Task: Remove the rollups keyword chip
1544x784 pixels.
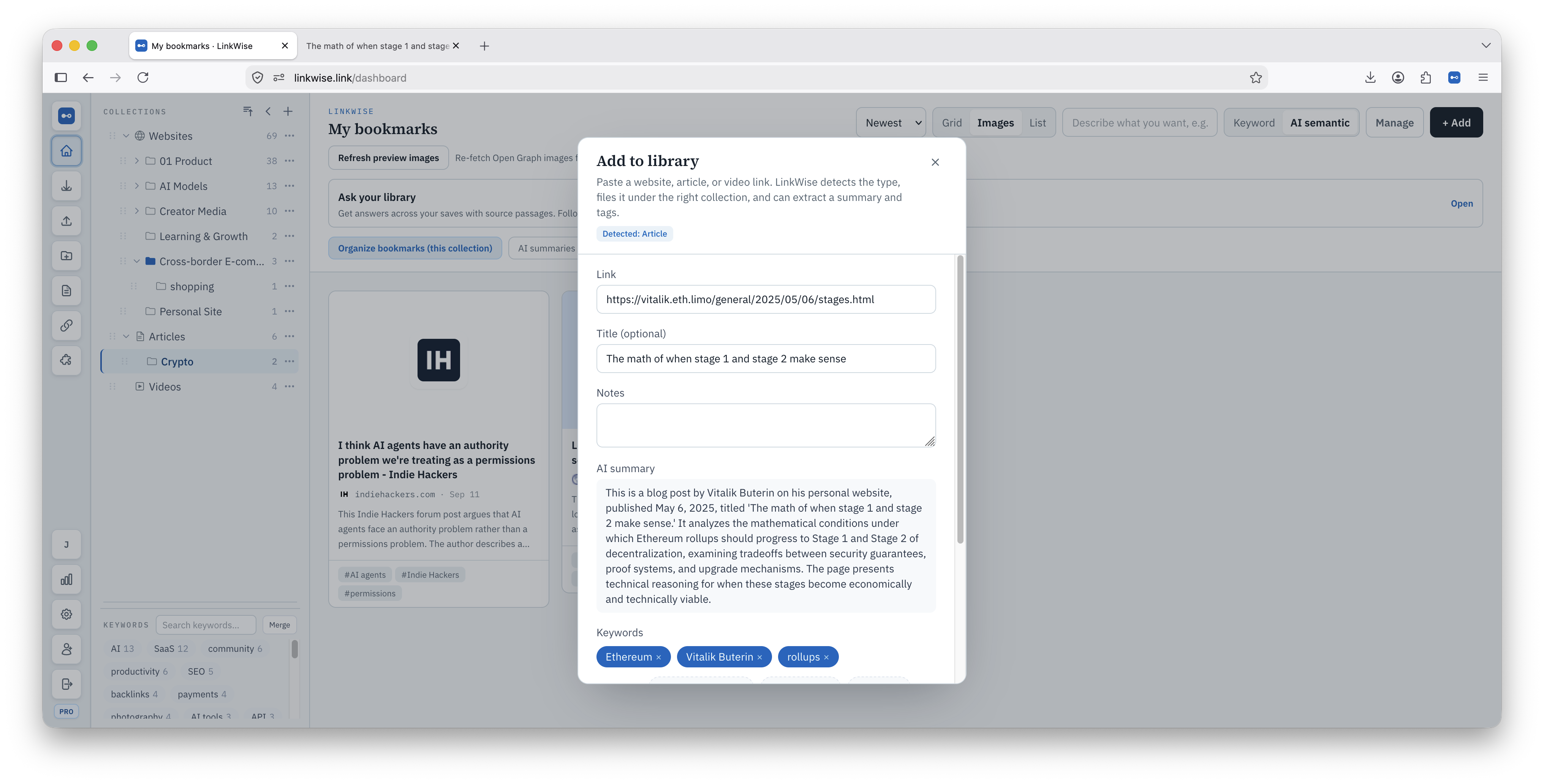Action: click(827, 658)
